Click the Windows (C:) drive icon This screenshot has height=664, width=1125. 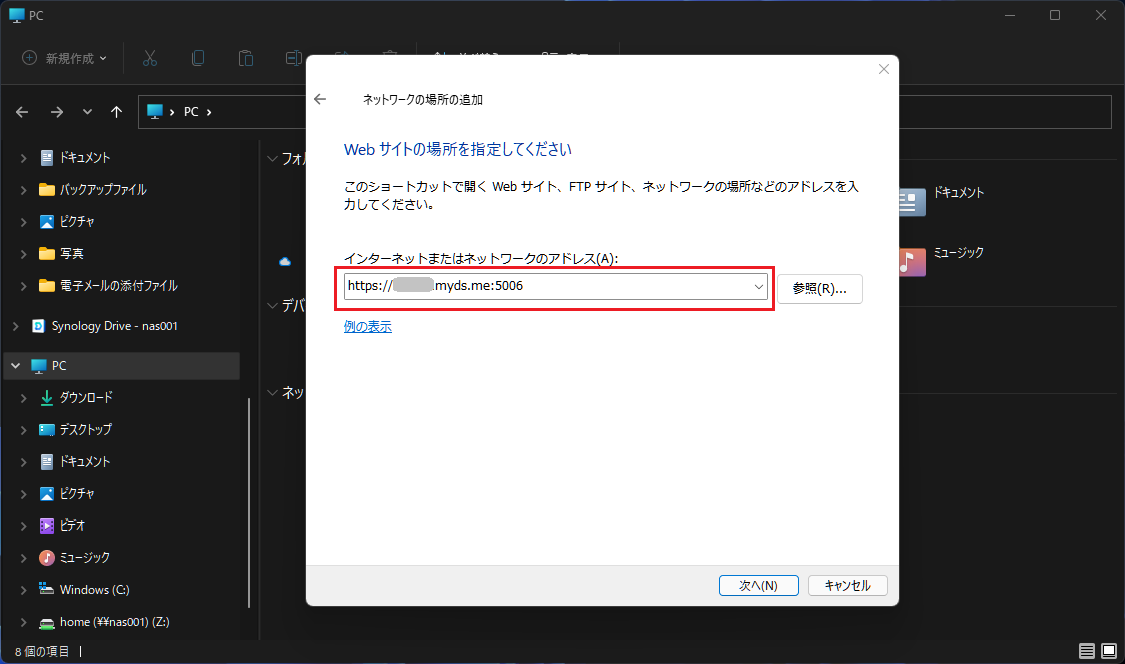click(47, 589)
